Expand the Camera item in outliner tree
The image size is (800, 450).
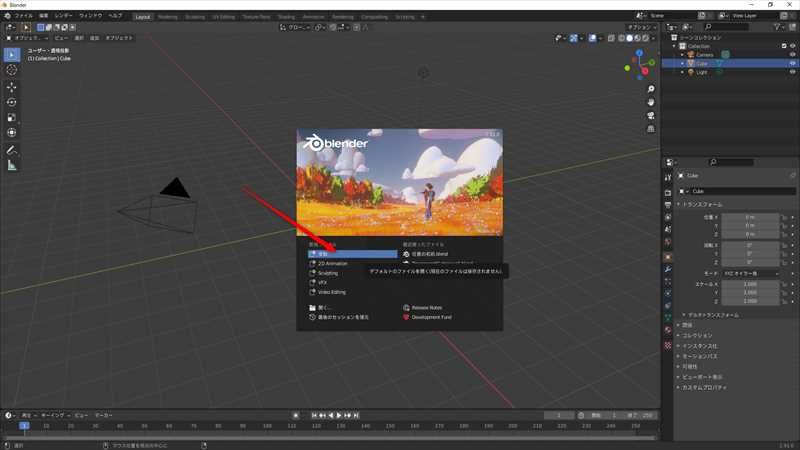682,55
